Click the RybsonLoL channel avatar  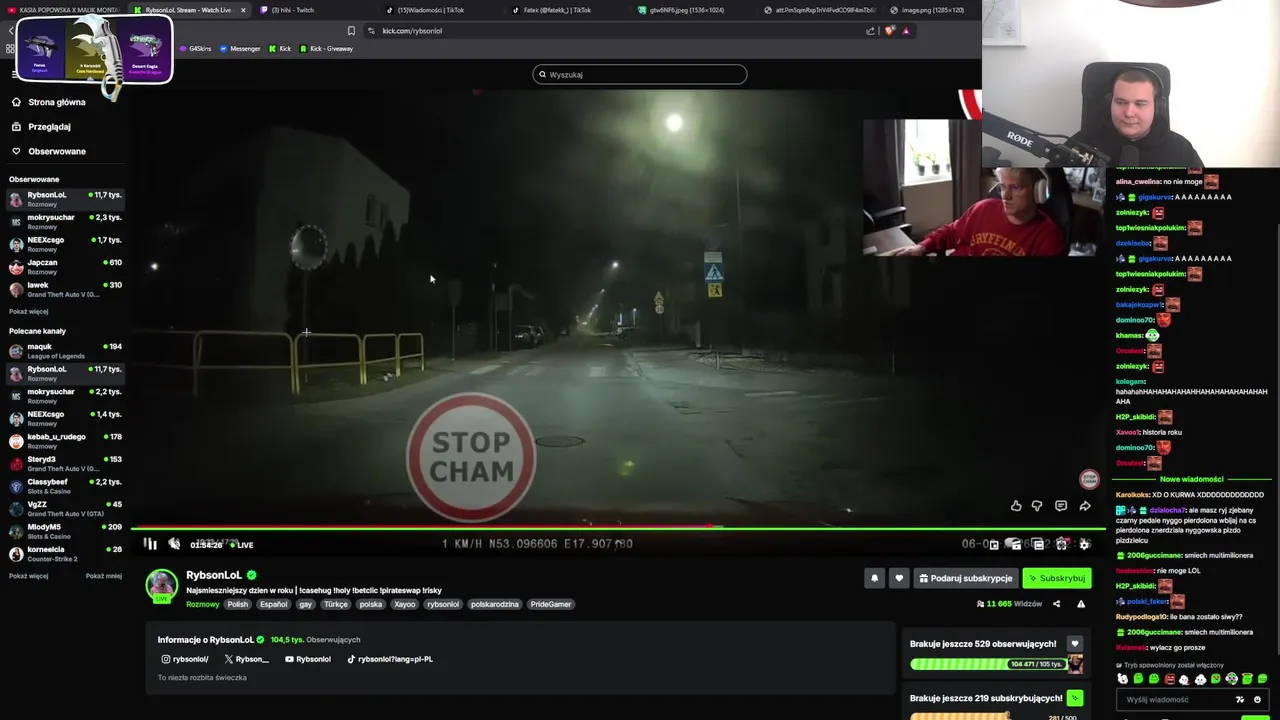pos(162,585)
